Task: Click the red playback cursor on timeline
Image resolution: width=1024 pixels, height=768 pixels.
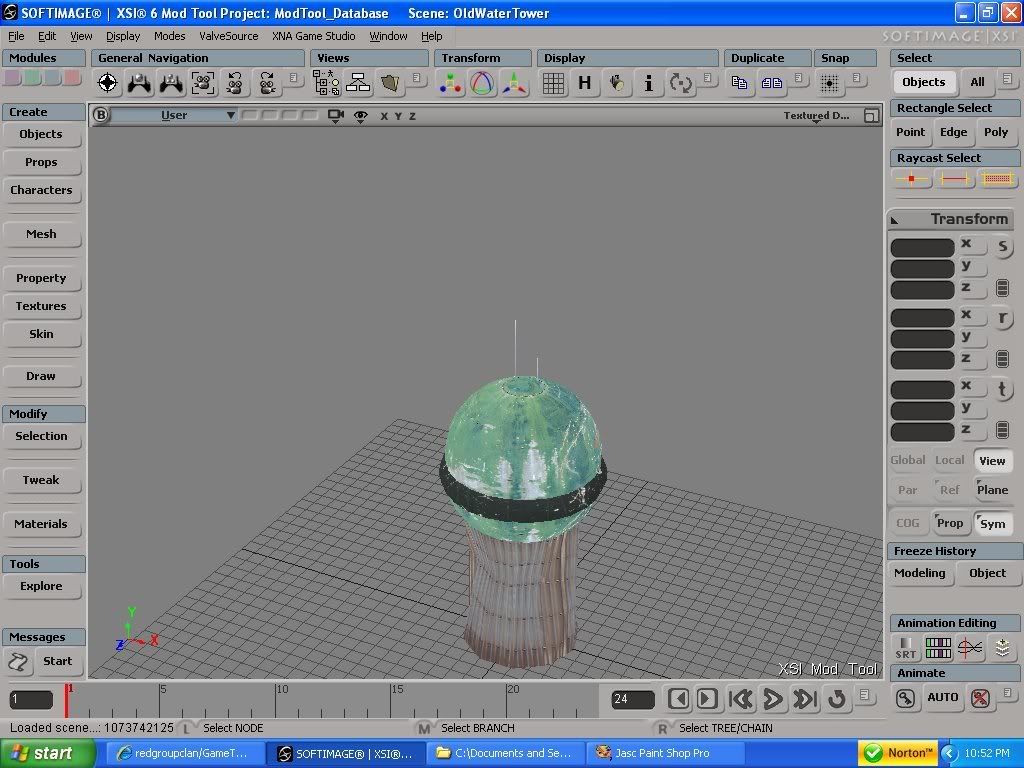Action: coord(66,701)
